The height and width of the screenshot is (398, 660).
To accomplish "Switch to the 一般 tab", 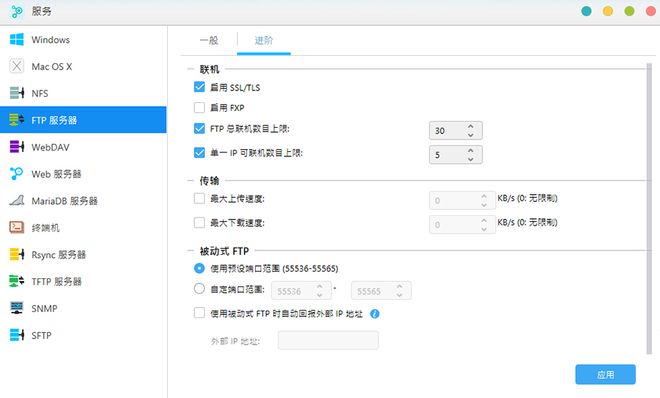I will (209, 40).
